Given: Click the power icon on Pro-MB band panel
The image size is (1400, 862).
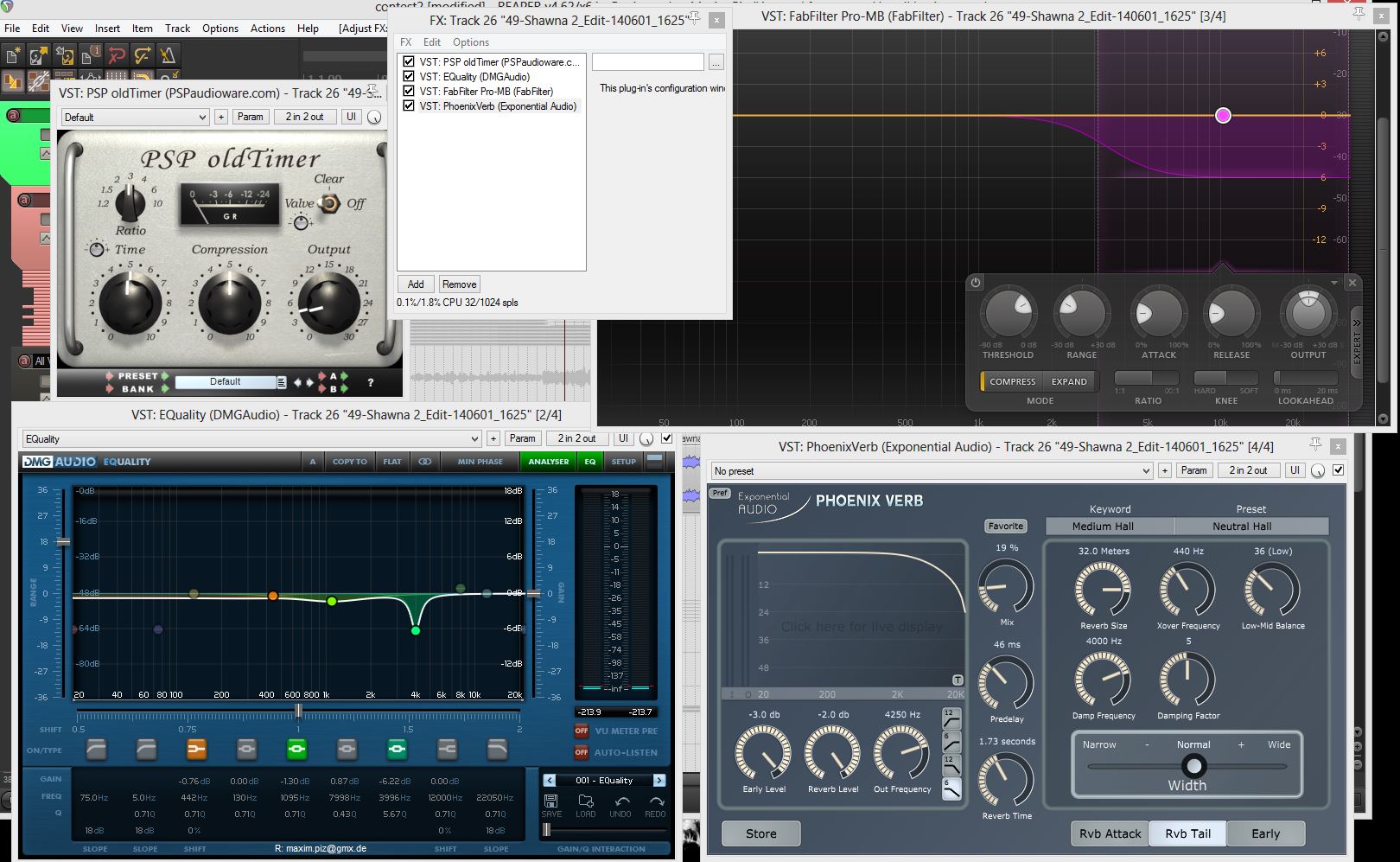Looking at the screenshot, I should click(976, 283).
